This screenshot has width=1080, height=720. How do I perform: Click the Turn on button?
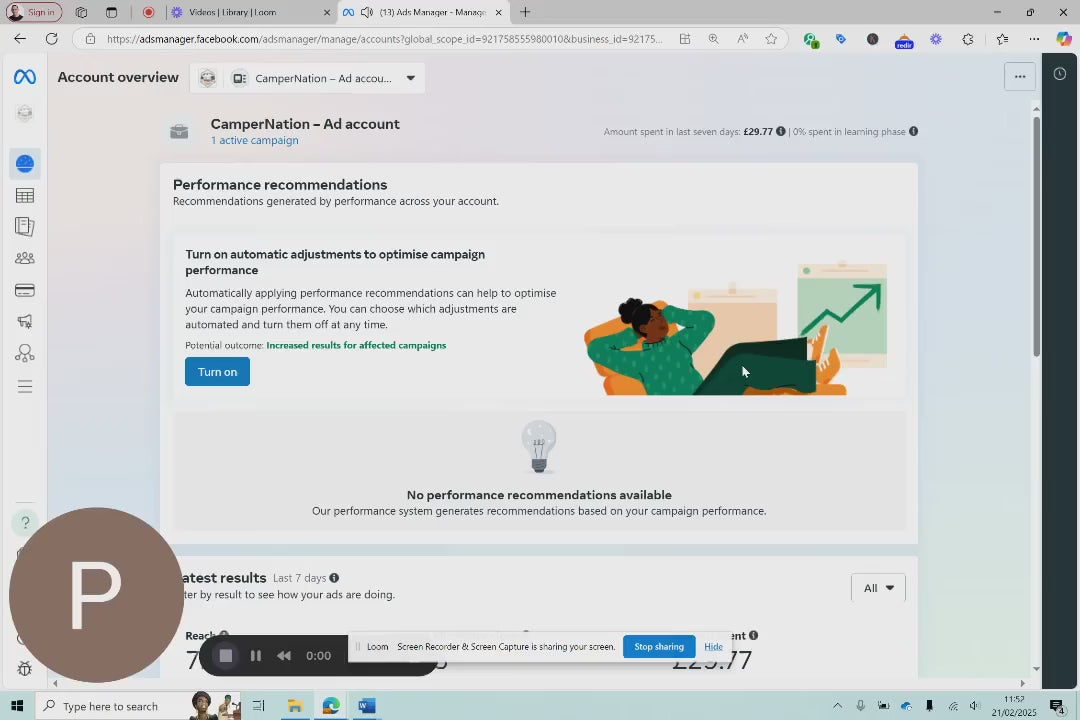click(x=217, y=372)
